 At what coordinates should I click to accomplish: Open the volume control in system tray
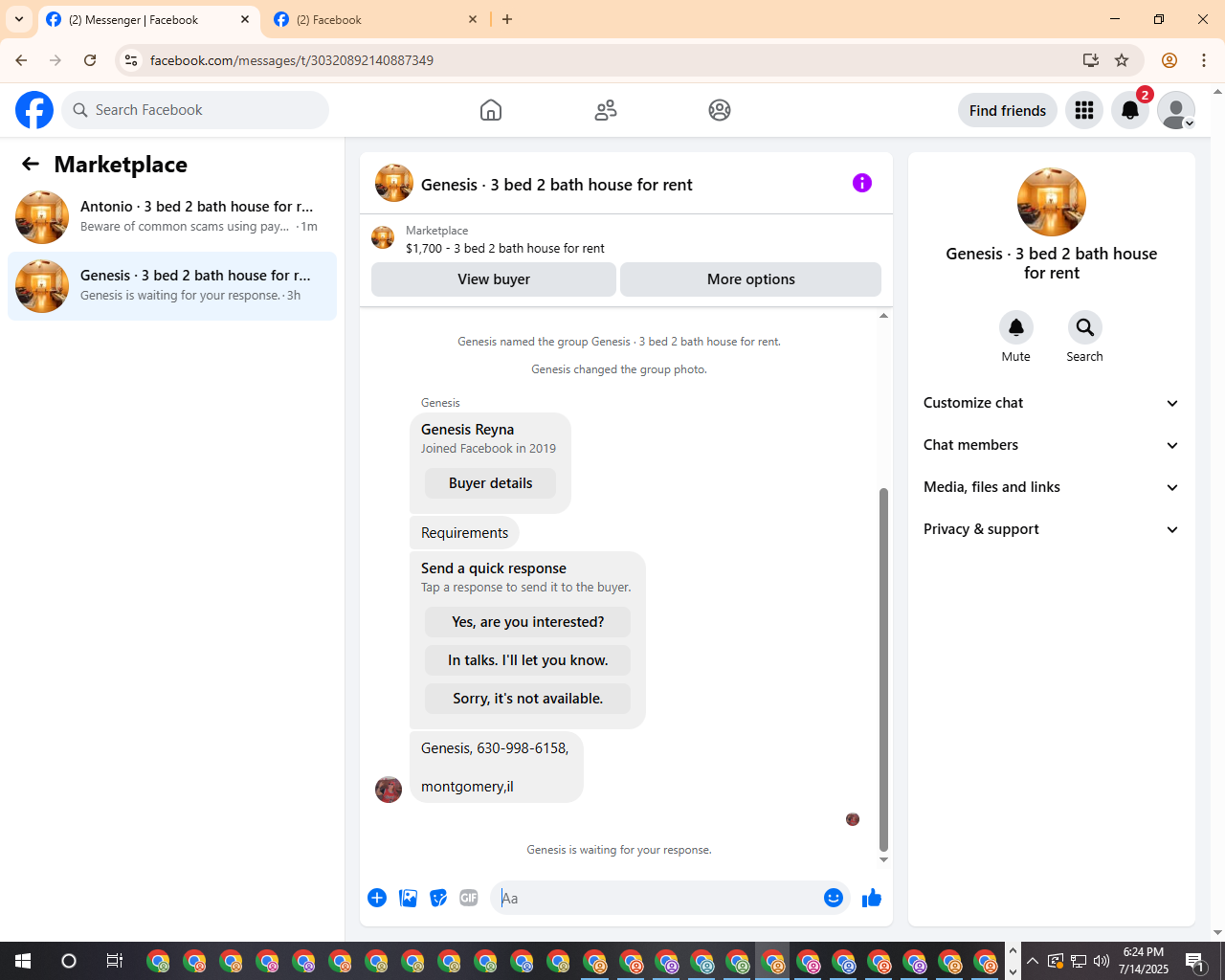coord(1102,961)
